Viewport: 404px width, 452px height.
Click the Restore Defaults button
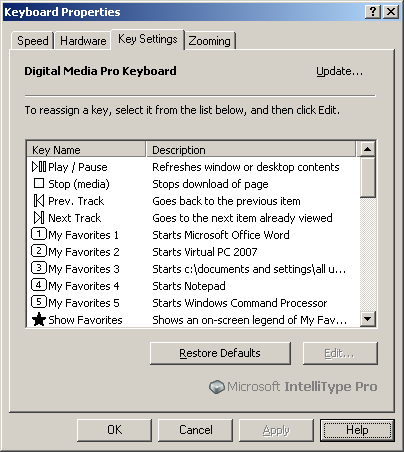tap(220, 353)
